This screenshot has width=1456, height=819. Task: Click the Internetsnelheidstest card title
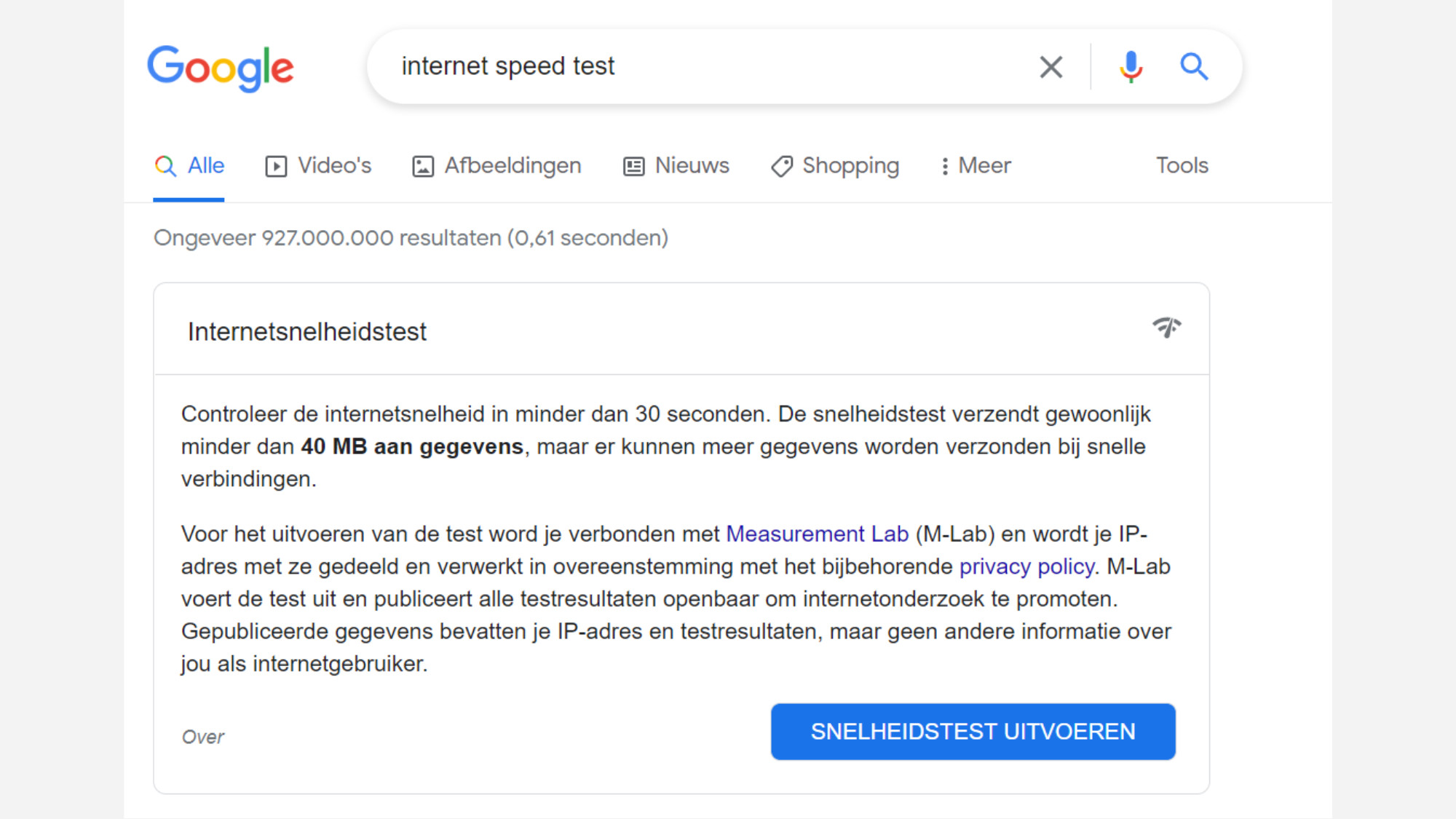pyautogui.click(x=307, y=332)
